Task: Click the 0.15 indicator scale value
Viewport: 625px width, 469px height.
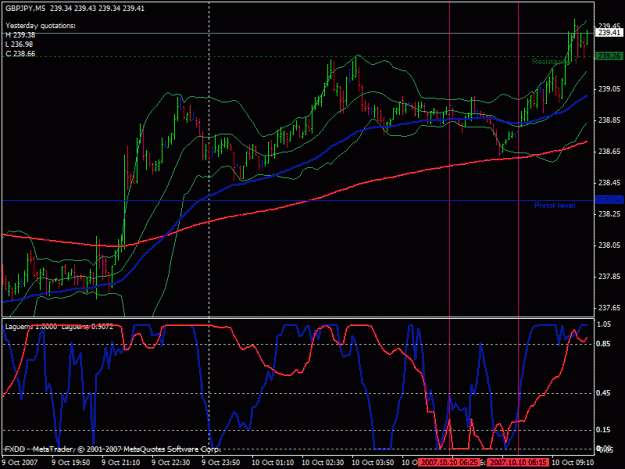Action: pos(603,430)
